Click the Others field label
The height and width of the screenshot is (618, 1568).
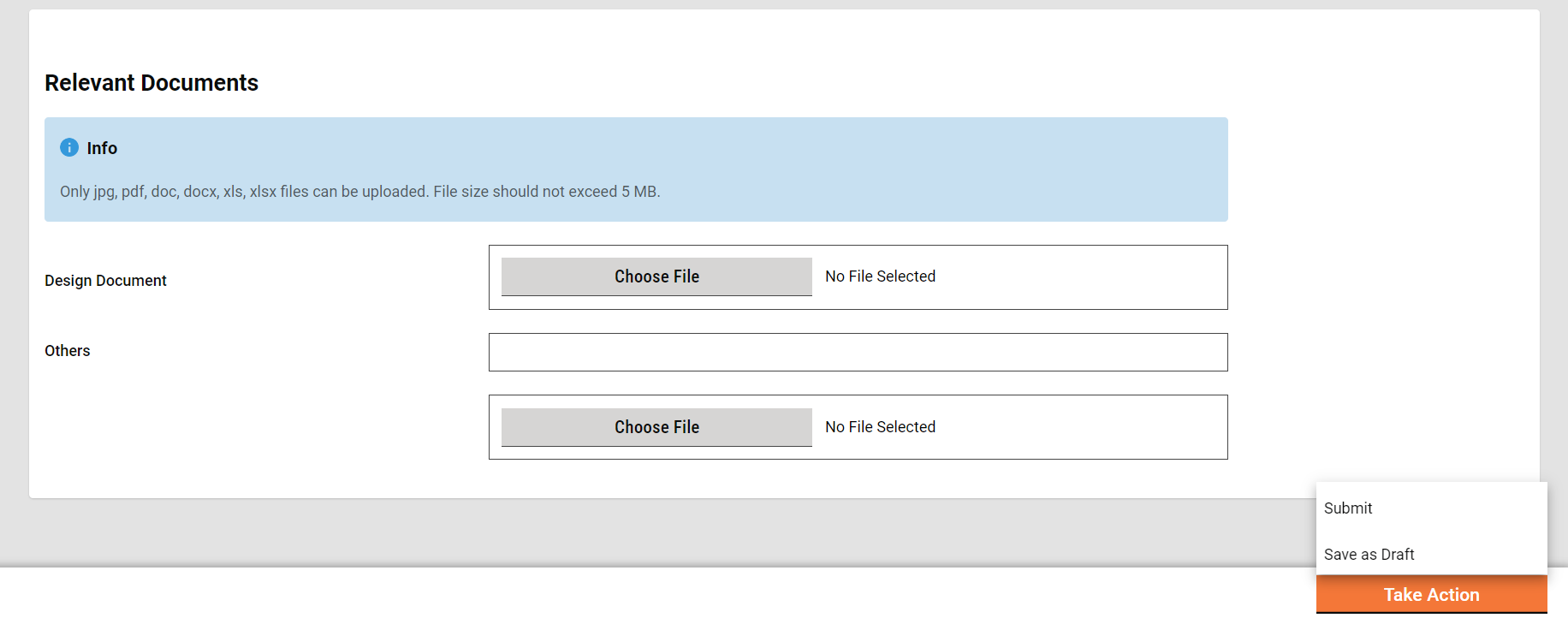[x=68, y=351]
